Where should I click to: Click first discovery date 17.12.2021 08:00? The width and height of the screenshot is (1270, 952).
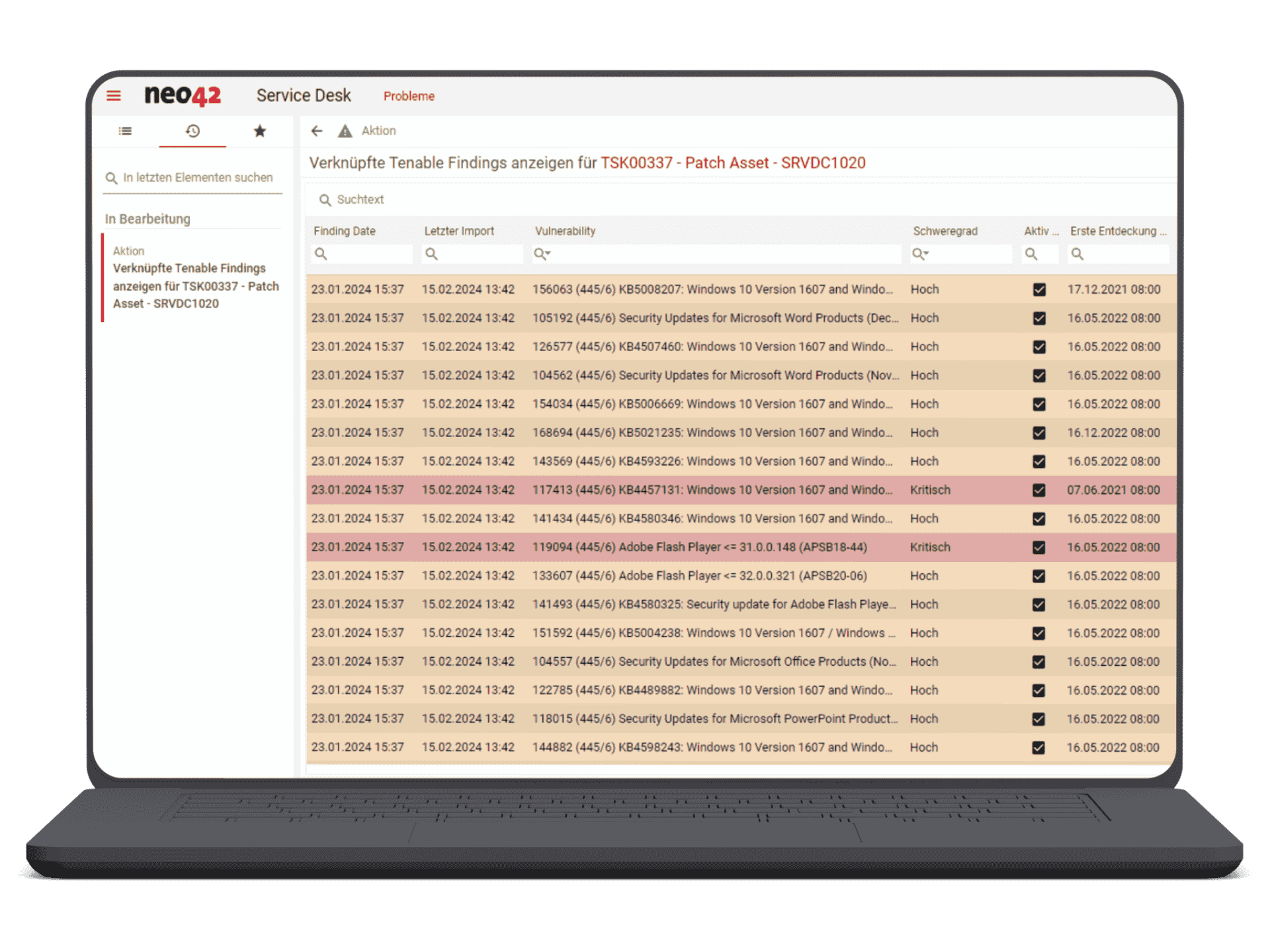coord(1114,290)
